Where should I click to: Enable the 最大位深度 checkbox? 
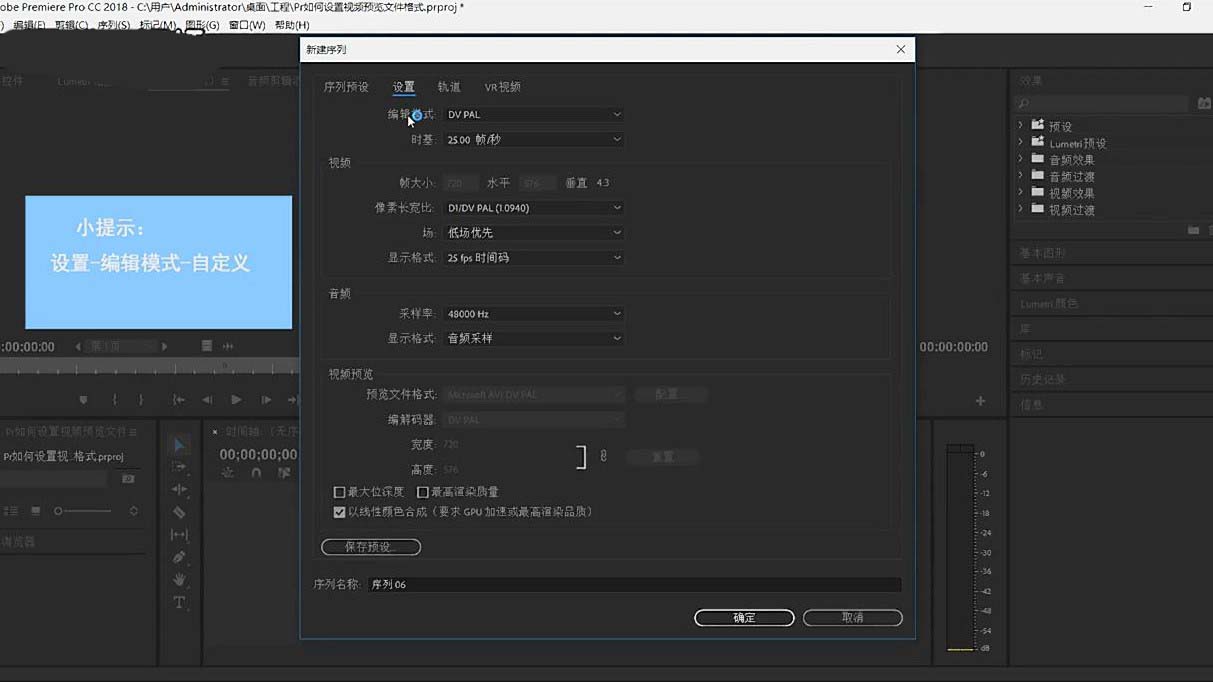pyautogui.click(x=340, y=491)
